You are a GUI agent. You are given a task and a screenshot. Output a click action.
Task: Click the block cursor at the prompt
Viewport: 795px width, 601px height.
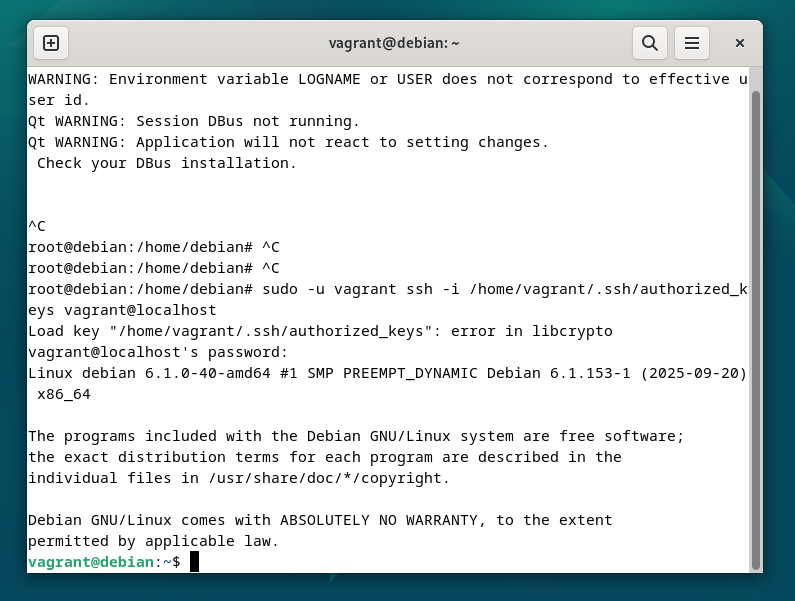pos(194,562)
